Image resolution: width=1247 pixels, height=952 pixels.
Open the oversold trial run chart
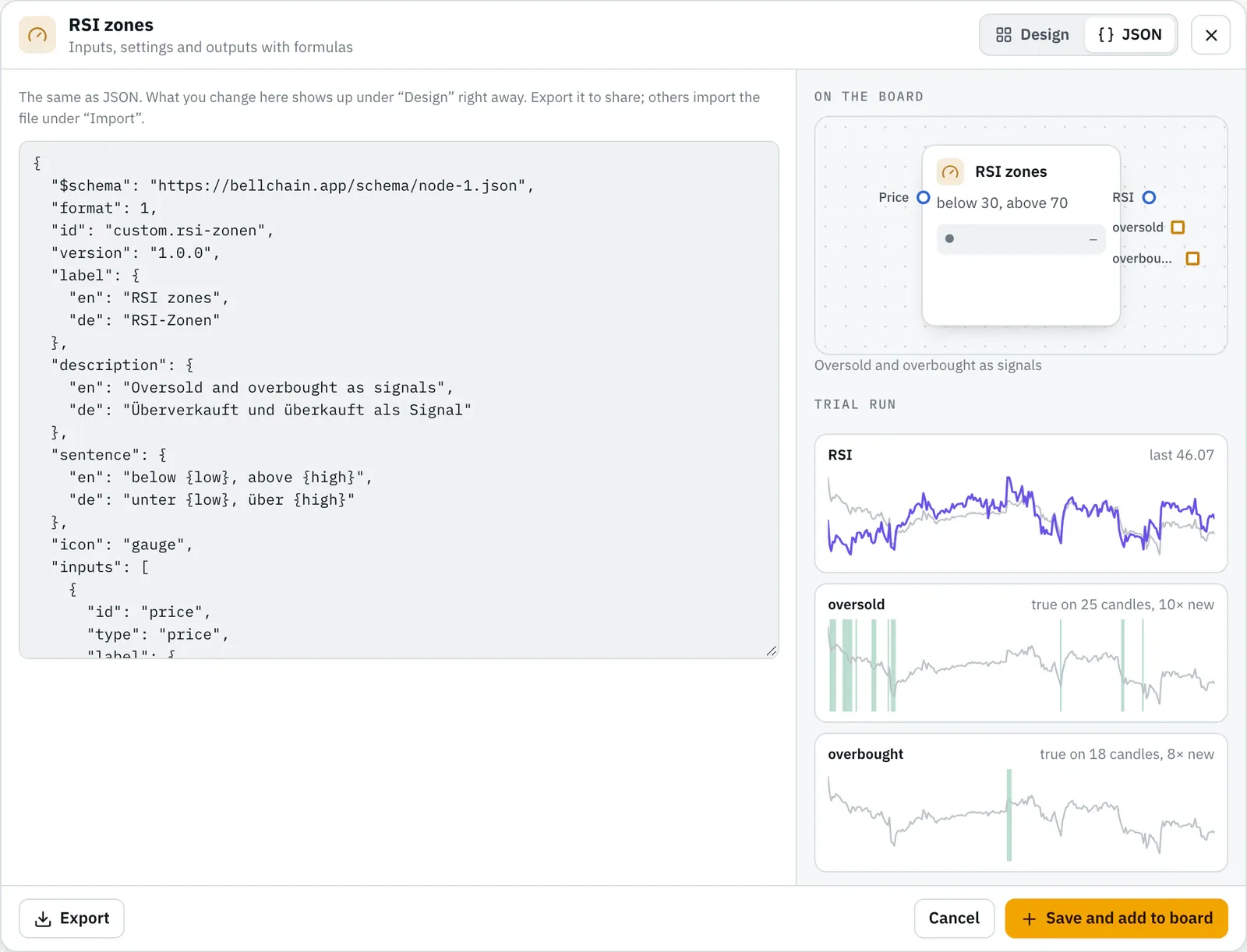pyautogui.click(x=1021, y=653)
